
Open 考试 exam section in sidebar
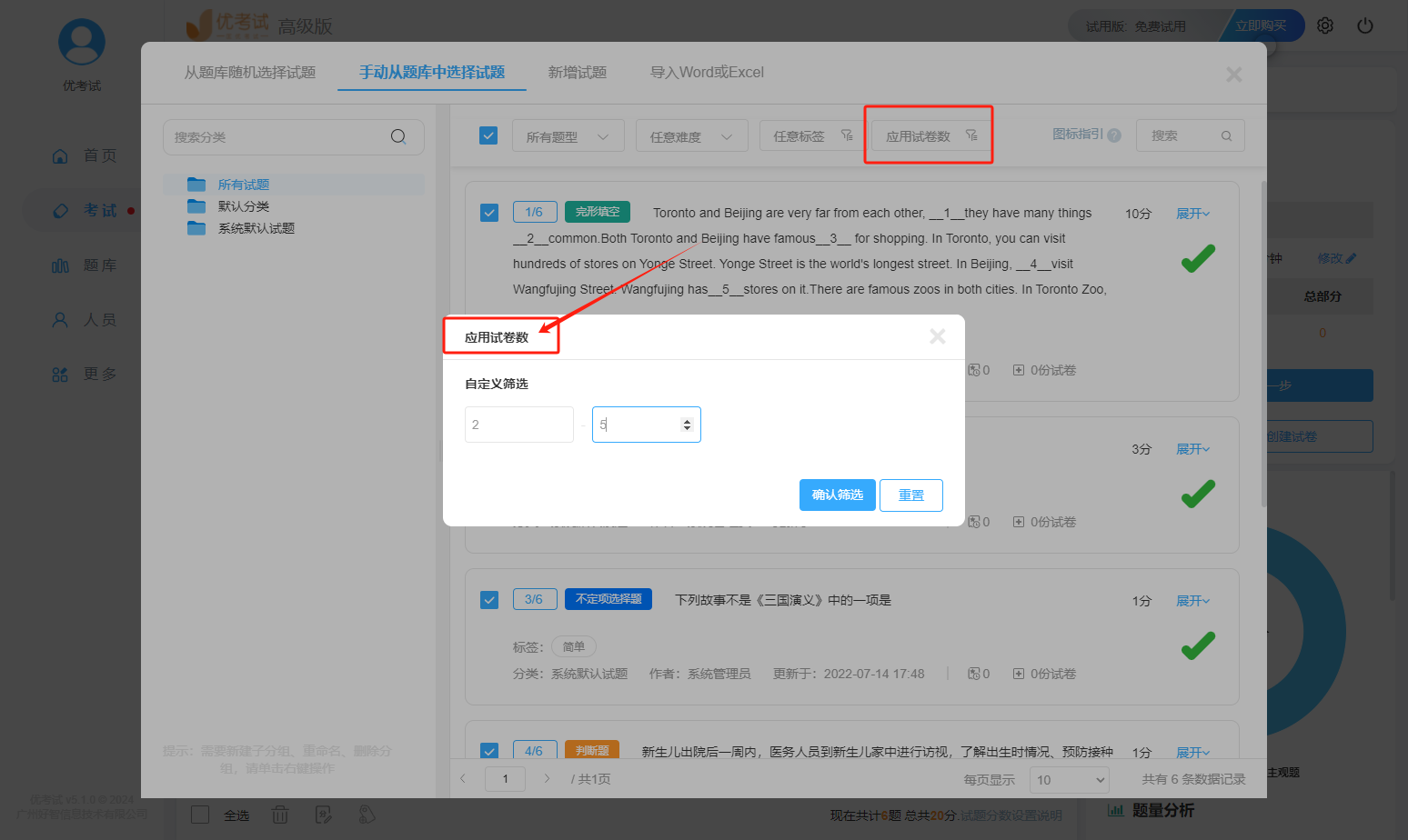tap(84, 210)
